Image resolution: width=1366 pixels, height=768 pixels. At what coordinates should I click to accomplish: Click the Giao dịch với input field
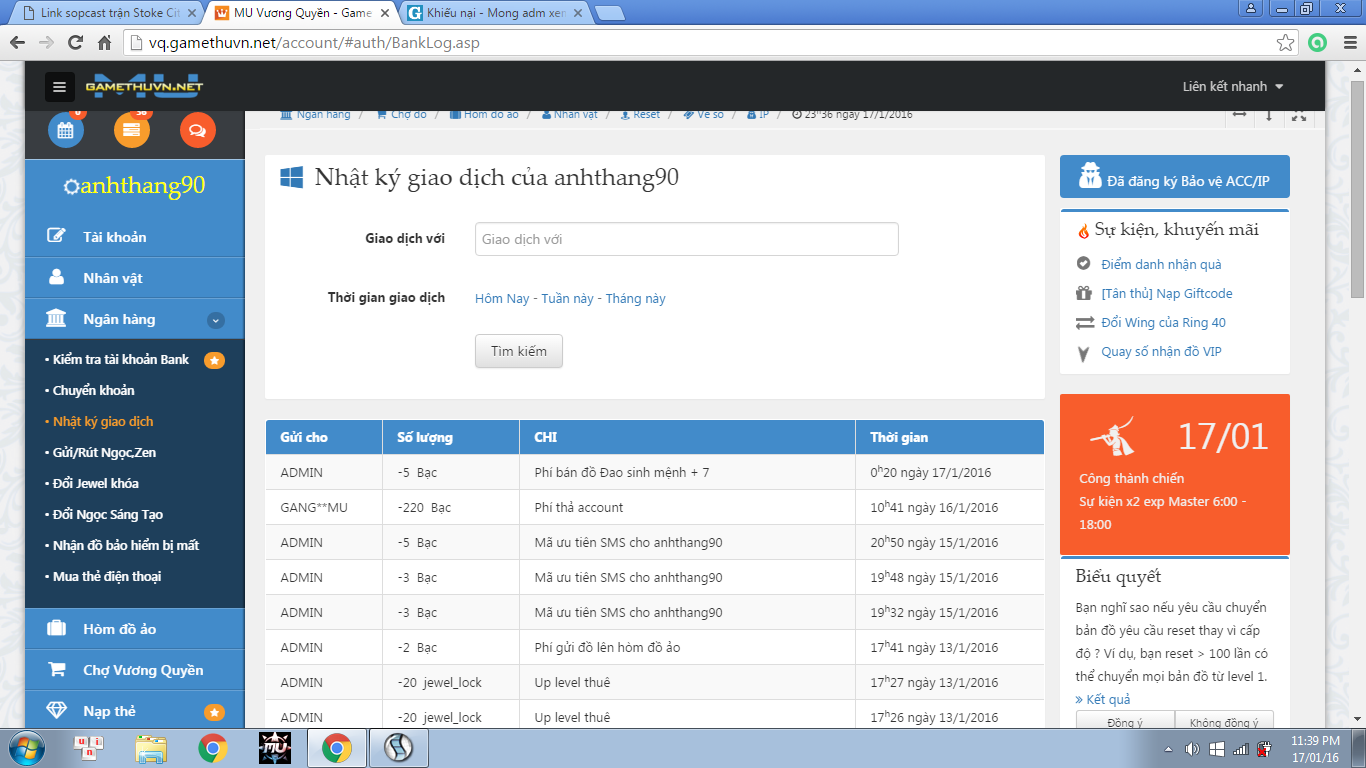click(x=686, y=239)
